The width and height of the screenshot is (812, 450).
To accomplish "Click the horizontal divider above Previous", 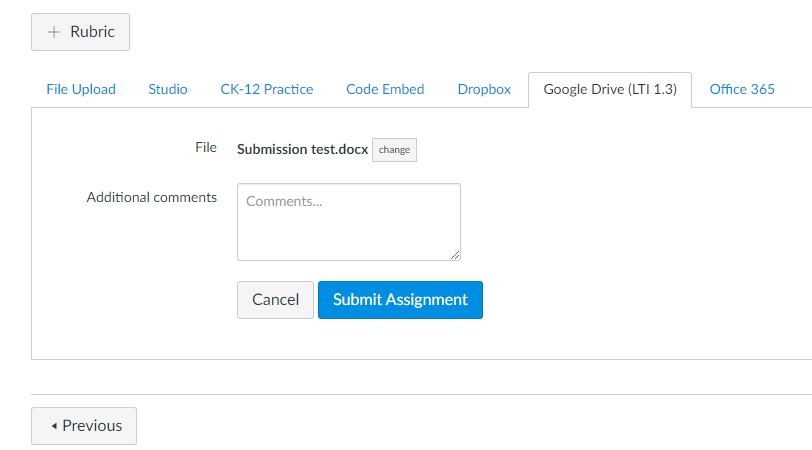I will [421, 394].
